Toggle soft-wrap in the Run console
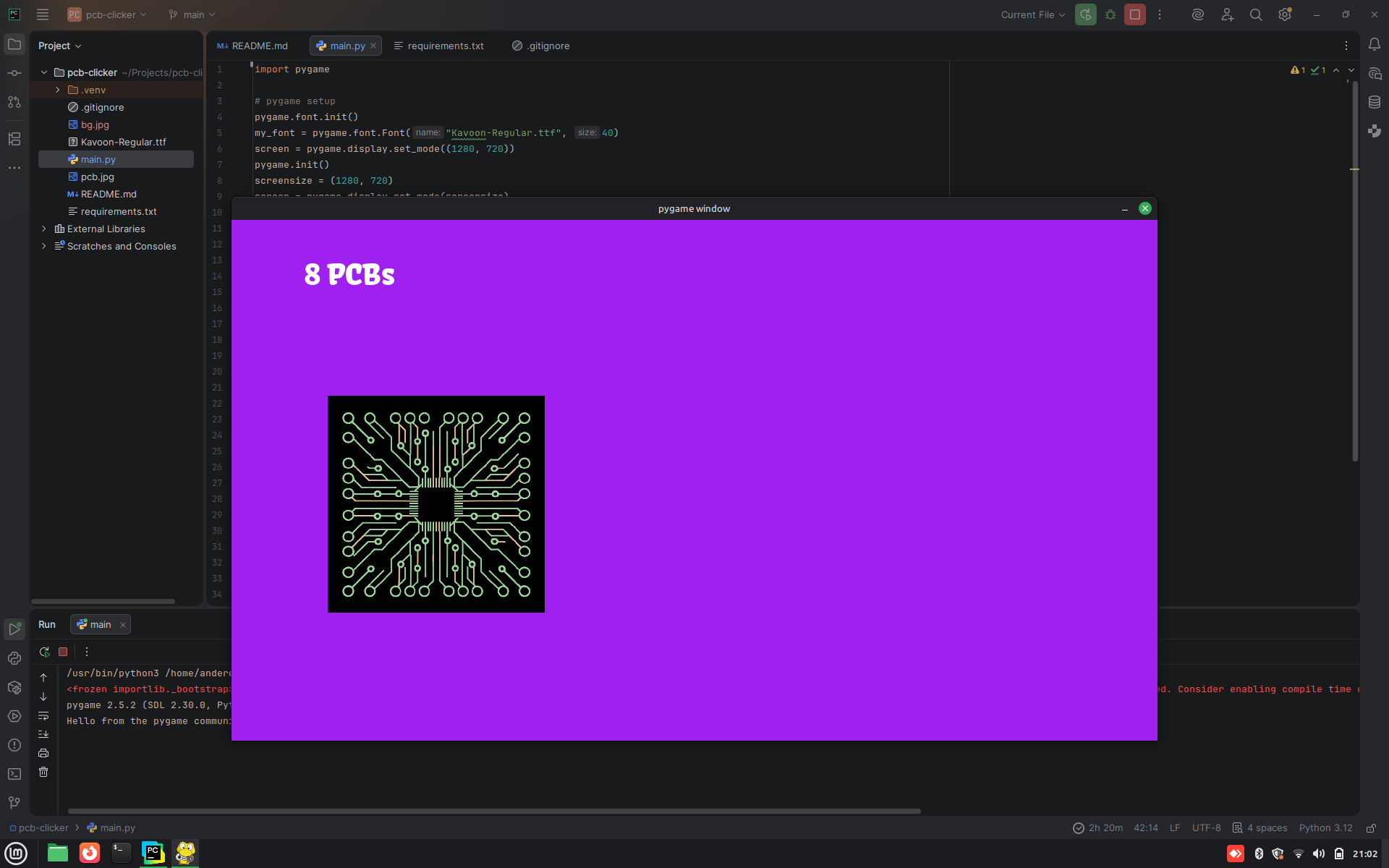Viewport: 1389px width, 868px height. (x=43, y=715)
